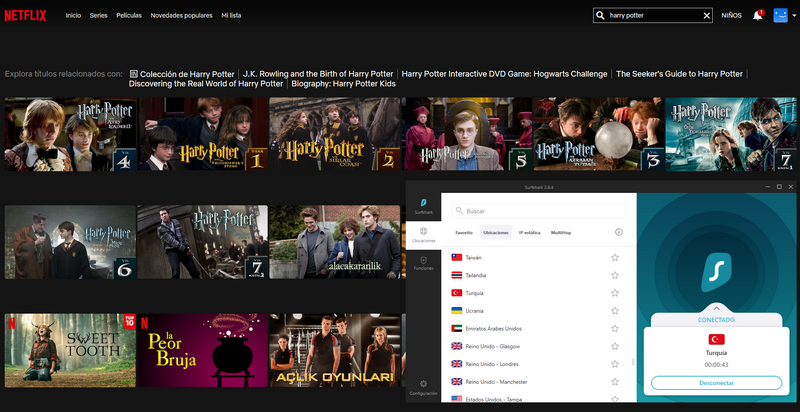Switch to the Ubicaciones tab
The width and height of the screenshot is (800, 412).
pos(496,233)
